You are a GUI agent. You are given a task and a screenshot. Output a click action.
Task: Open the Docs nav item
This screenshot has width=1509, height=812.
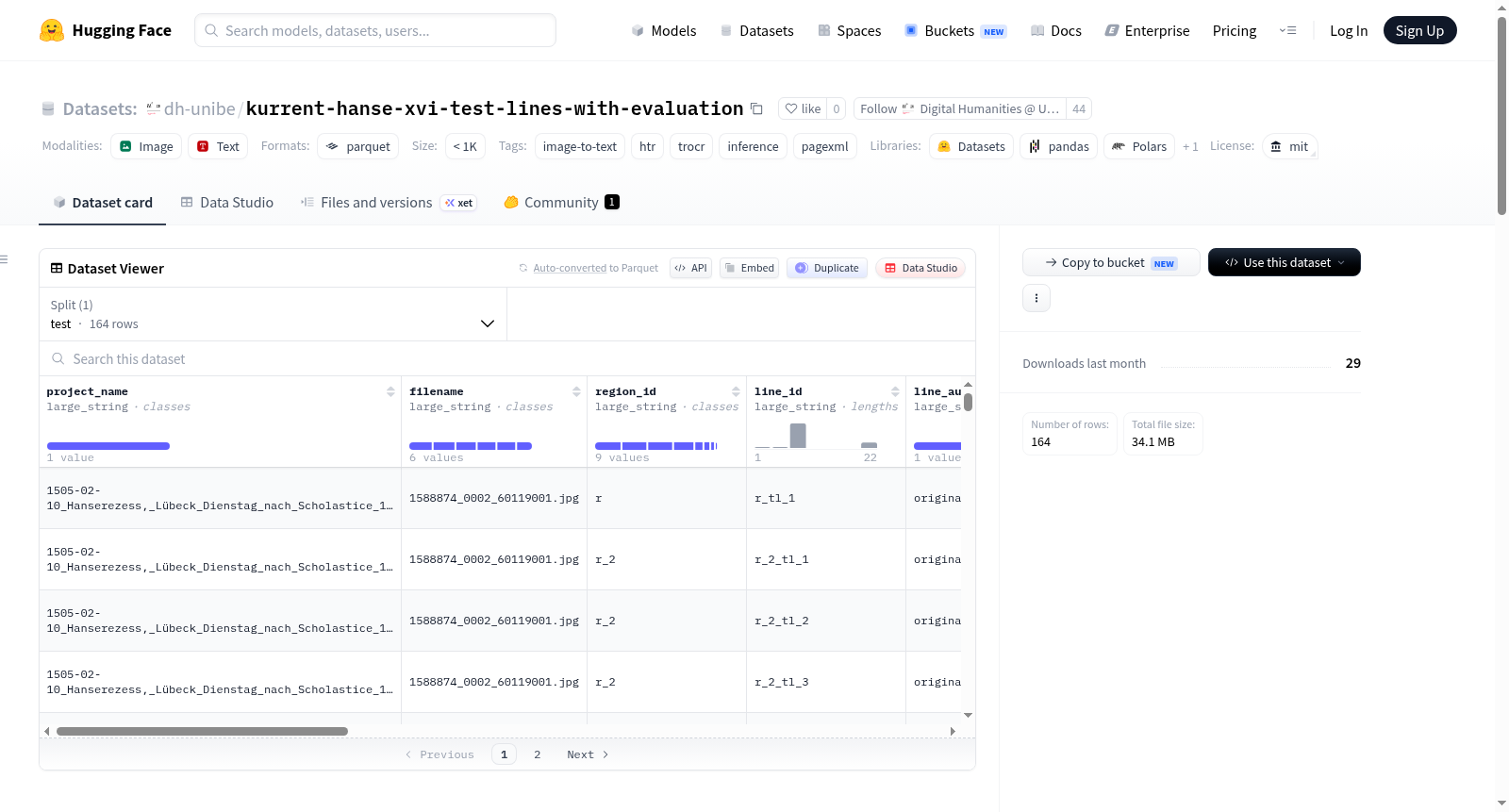[x=1056, y=30]
